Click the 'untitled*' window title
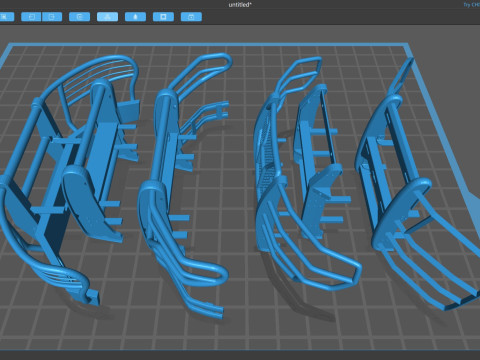The image size is (480, 360). tap(240, 5)
